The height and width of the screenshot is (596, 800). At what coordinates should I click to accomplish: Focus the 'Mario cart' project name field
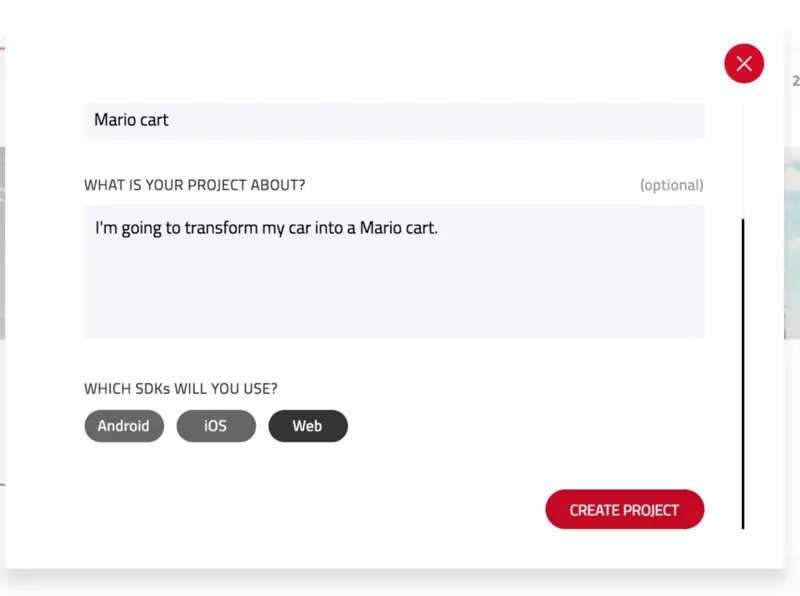400,120
